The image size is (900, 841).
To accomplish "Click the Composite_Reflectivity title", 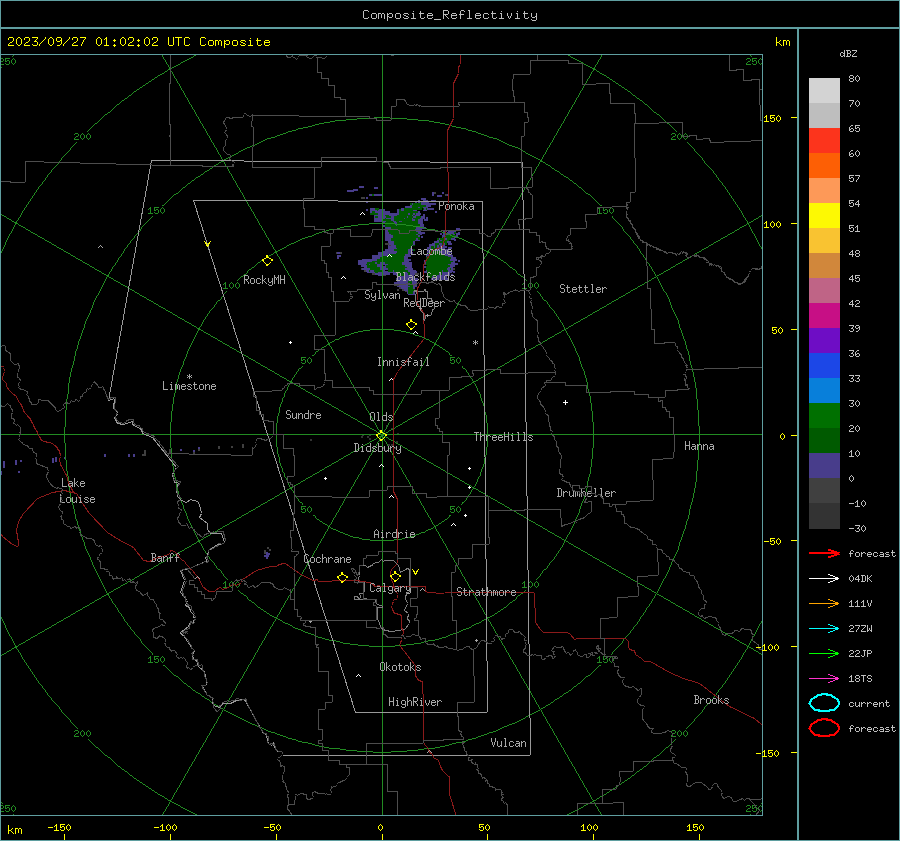I will 450,15.
